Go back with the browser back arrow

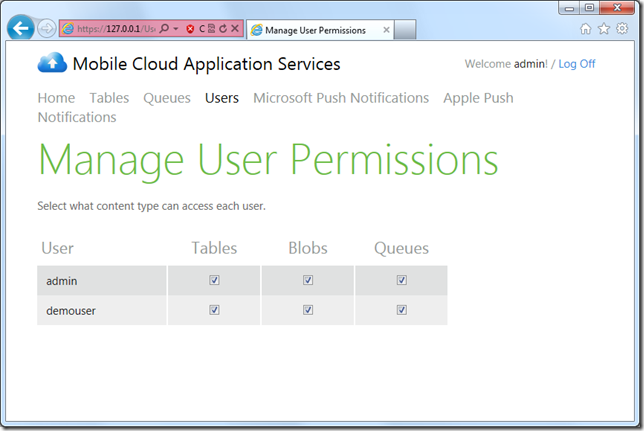(x=20, y=28)
